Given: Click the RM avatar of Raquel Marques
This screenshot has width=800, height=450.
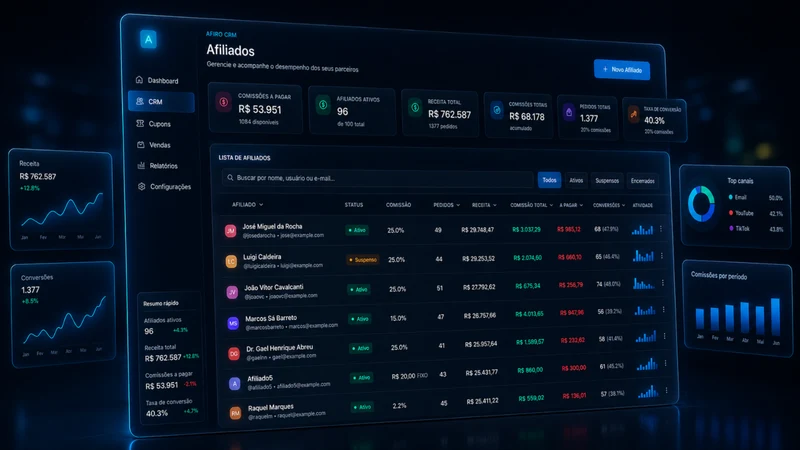Looking at the screenshot, I should (x=235, y=413).
